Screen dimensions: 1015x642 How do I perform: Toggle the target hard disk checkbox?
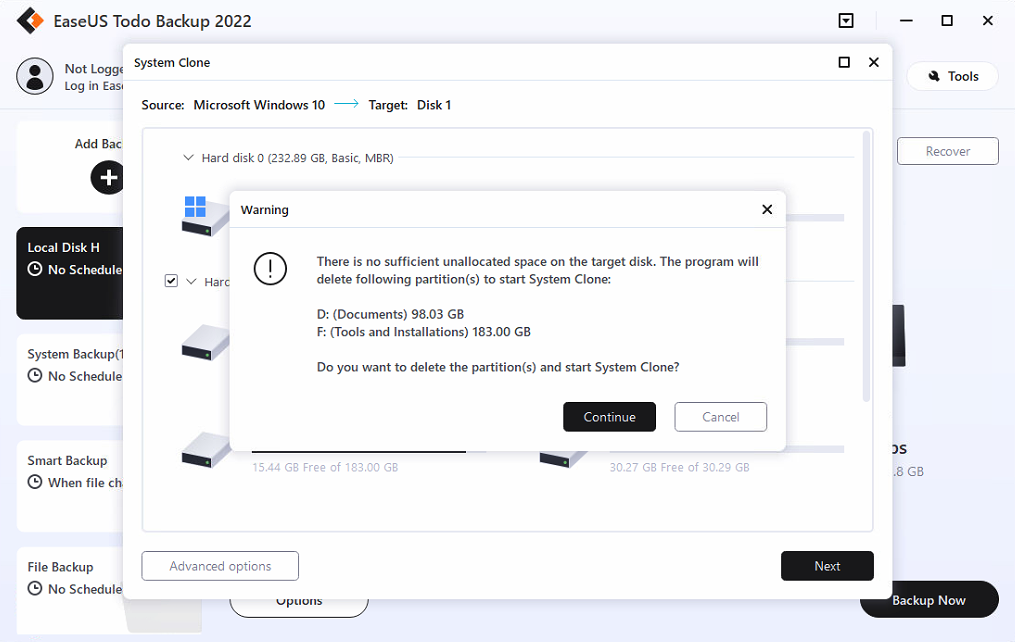click(171, 281)
